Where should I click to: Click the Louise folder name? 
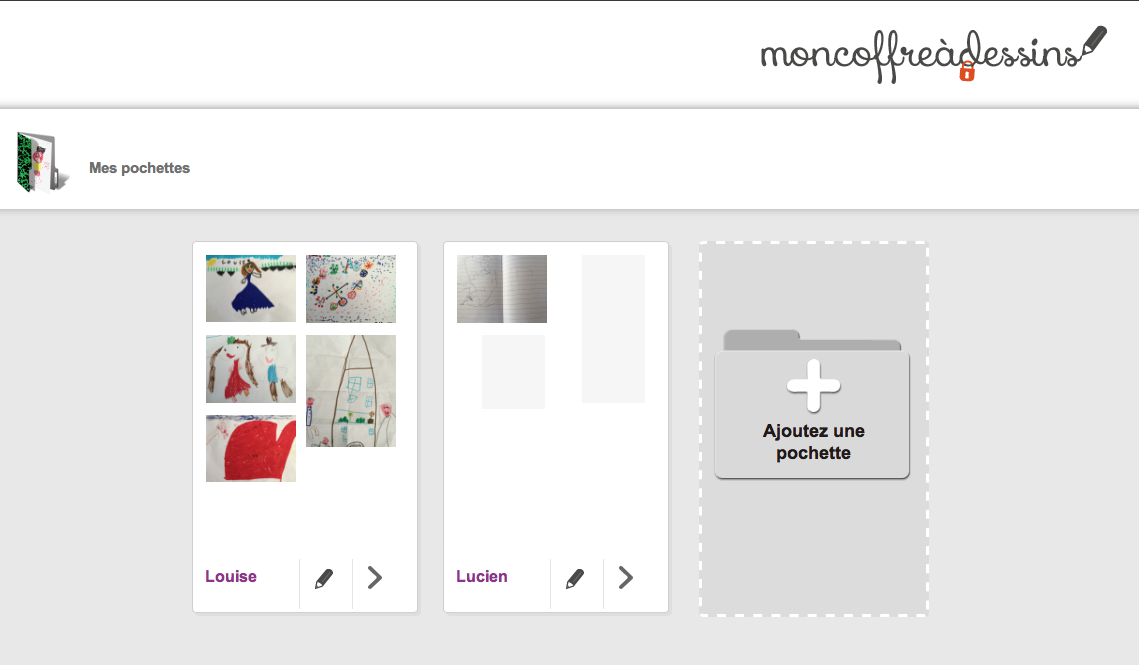click(x=231, y=576)
